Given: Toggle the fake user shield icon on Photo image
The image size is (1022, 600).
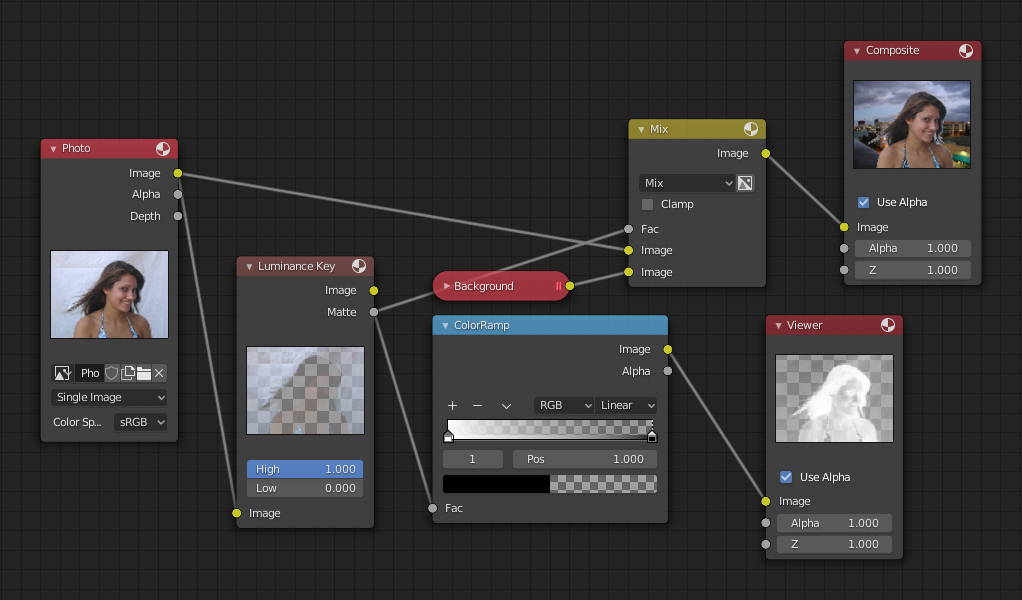Looking at the screenshot, I should pyautogui.click(x=111, y=373).
